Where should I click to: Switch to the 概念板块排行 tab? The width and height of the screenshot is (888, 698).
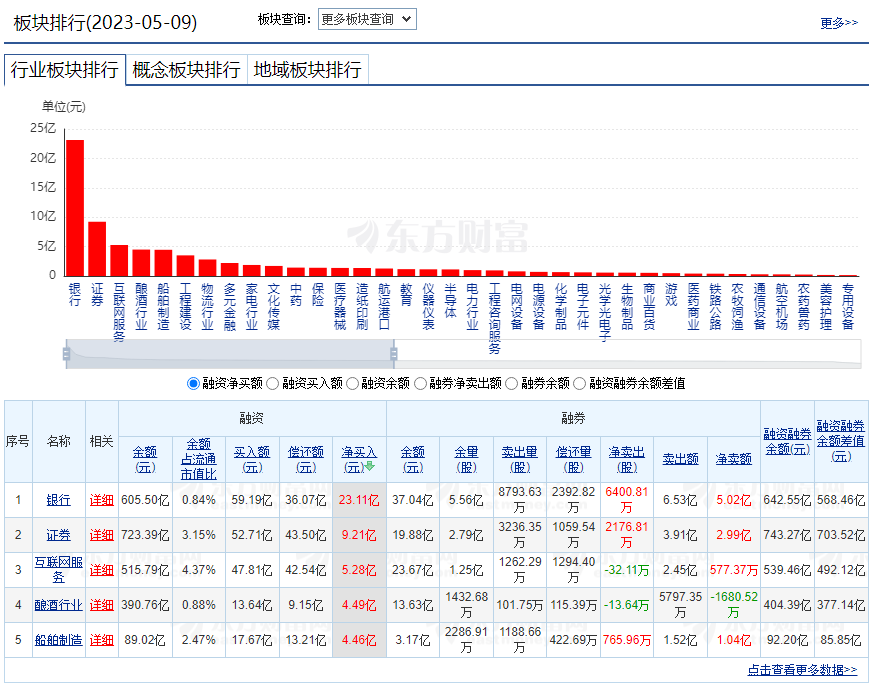(186, 70)
